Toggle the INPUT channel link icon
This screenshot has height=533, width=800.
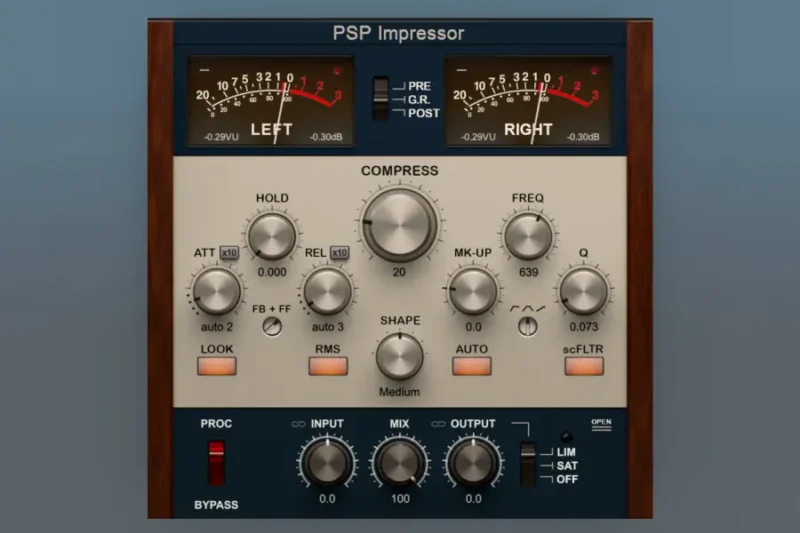coord(298,424)
